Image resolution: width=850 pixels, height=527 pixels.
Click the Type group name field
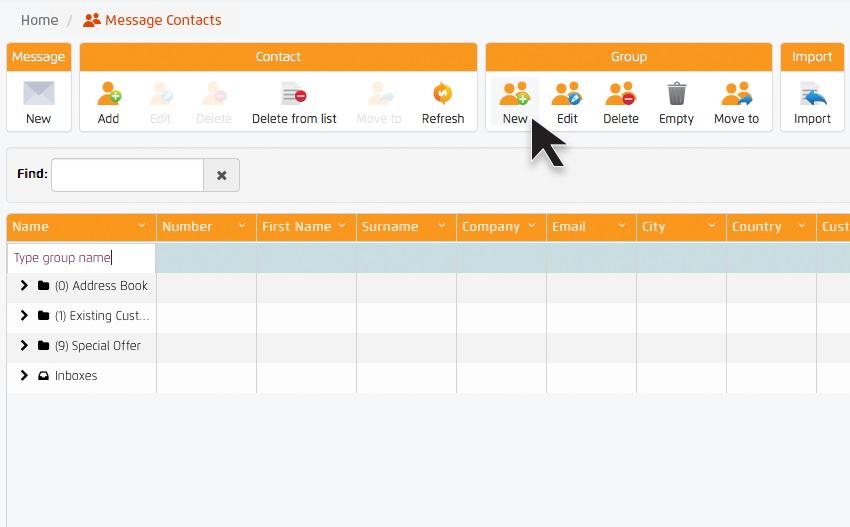pos(81,258)
